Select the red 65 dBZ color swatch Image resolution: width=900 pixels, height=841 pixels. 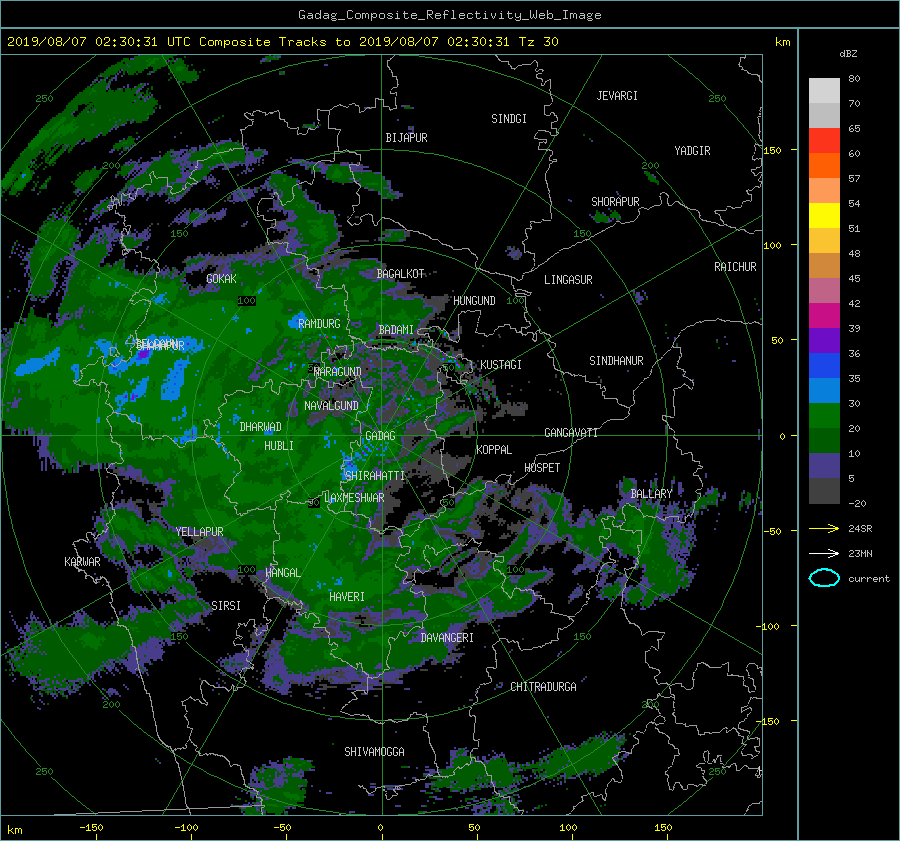pos(824,140)
